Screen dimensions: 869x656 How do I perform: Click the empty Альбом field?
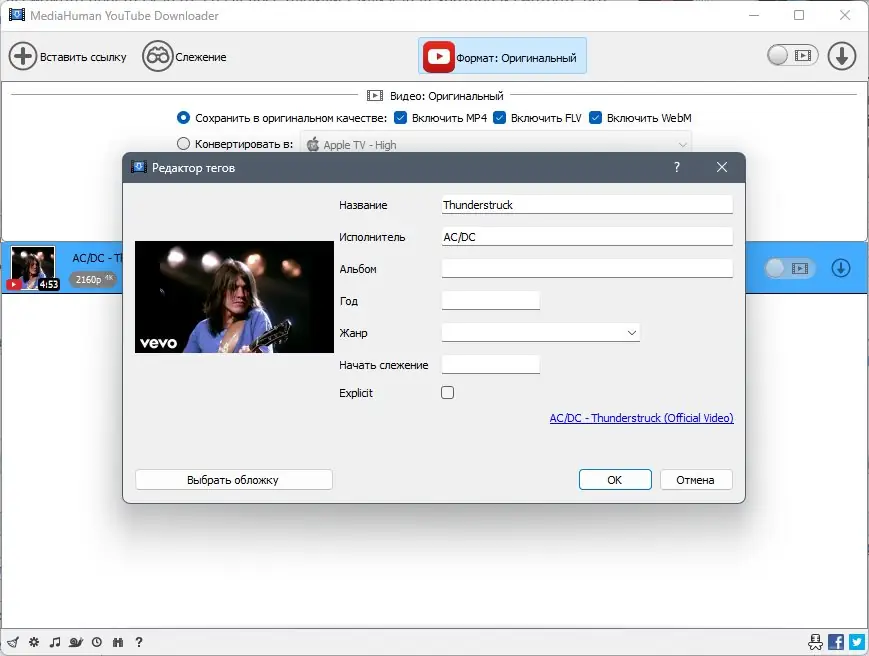click(587, 269)
